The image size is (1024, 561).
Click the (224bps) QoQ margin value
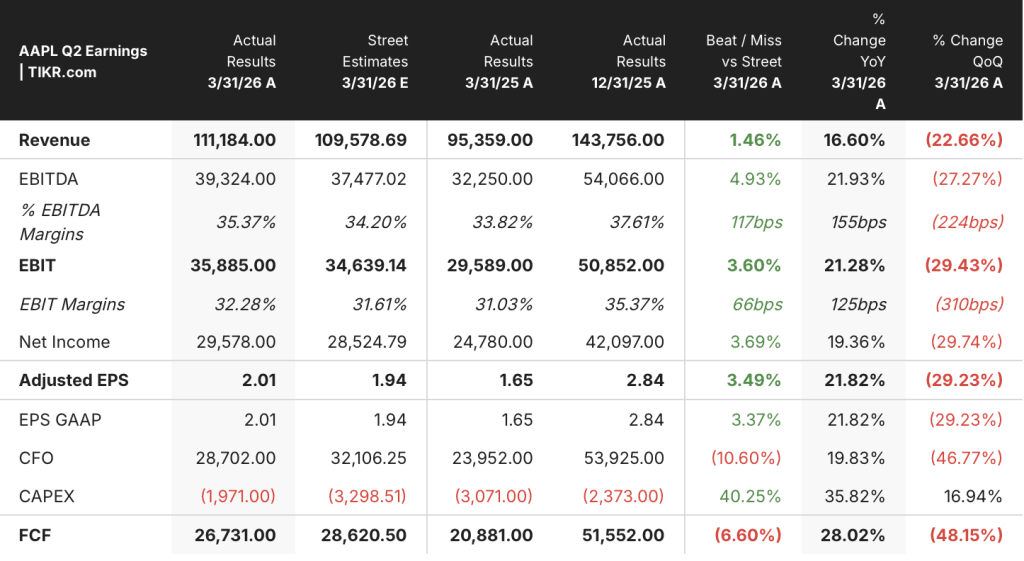pos(967,223)
